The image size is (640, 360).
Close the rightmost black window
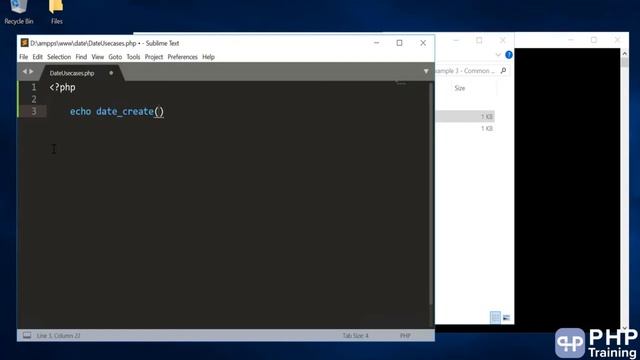(x=618, y=40)
